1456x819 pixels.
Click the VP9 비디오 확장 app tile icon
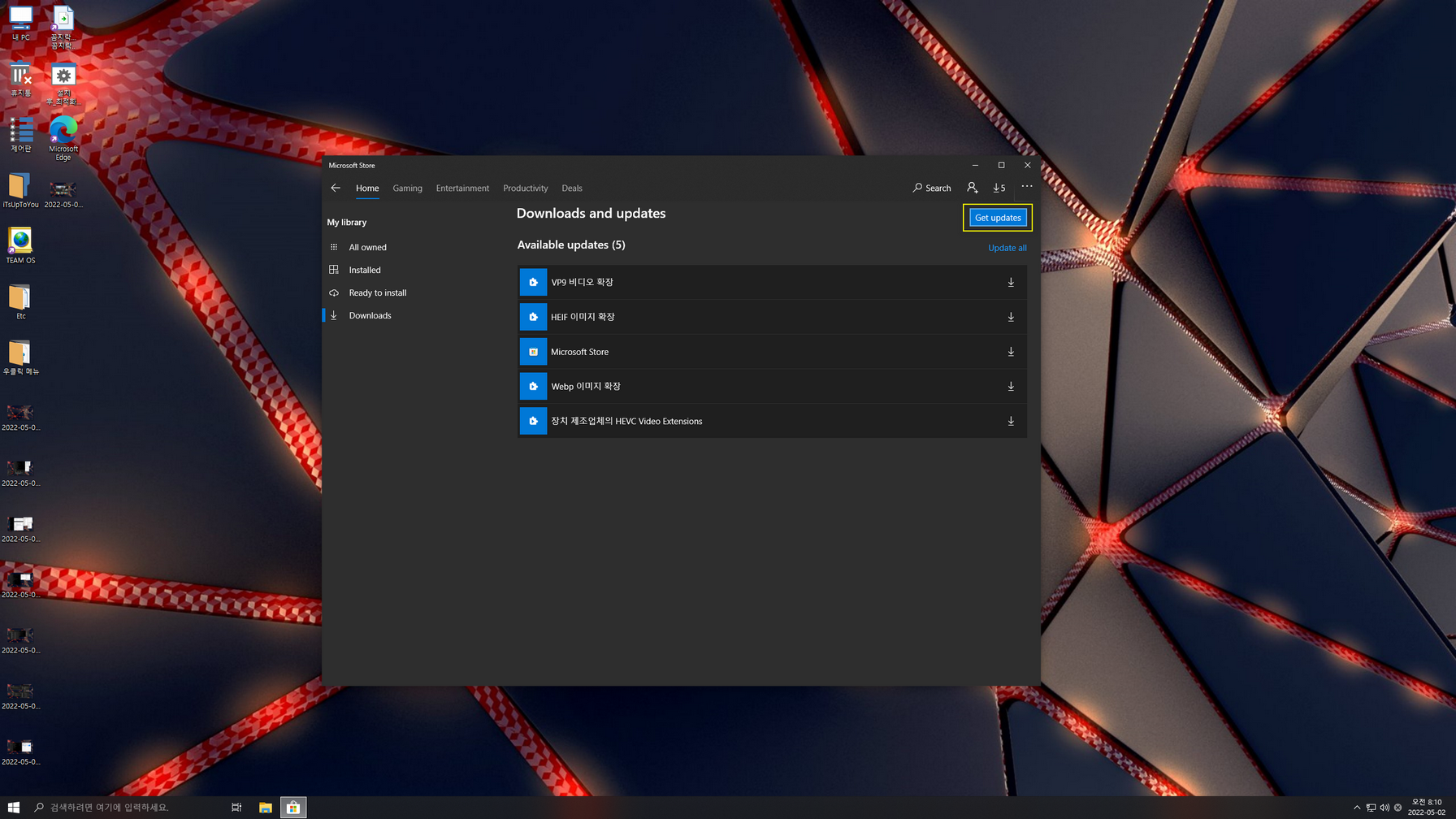[533, 282]
